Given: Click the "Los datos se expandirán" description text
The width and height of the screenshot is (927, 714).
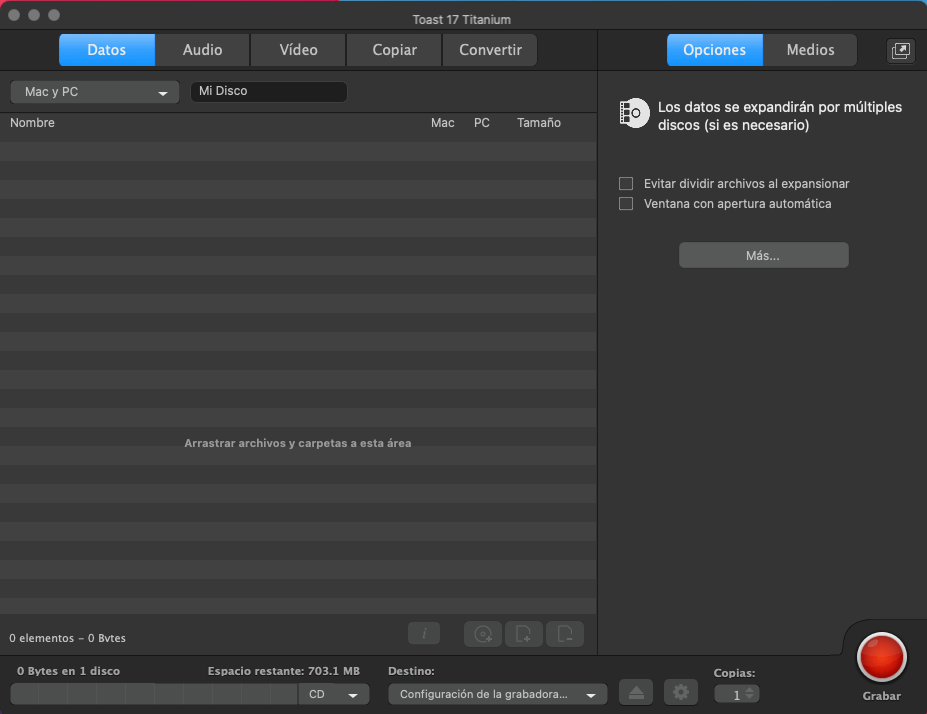Looking at the screenshot, I should click(x=780, y=116).
